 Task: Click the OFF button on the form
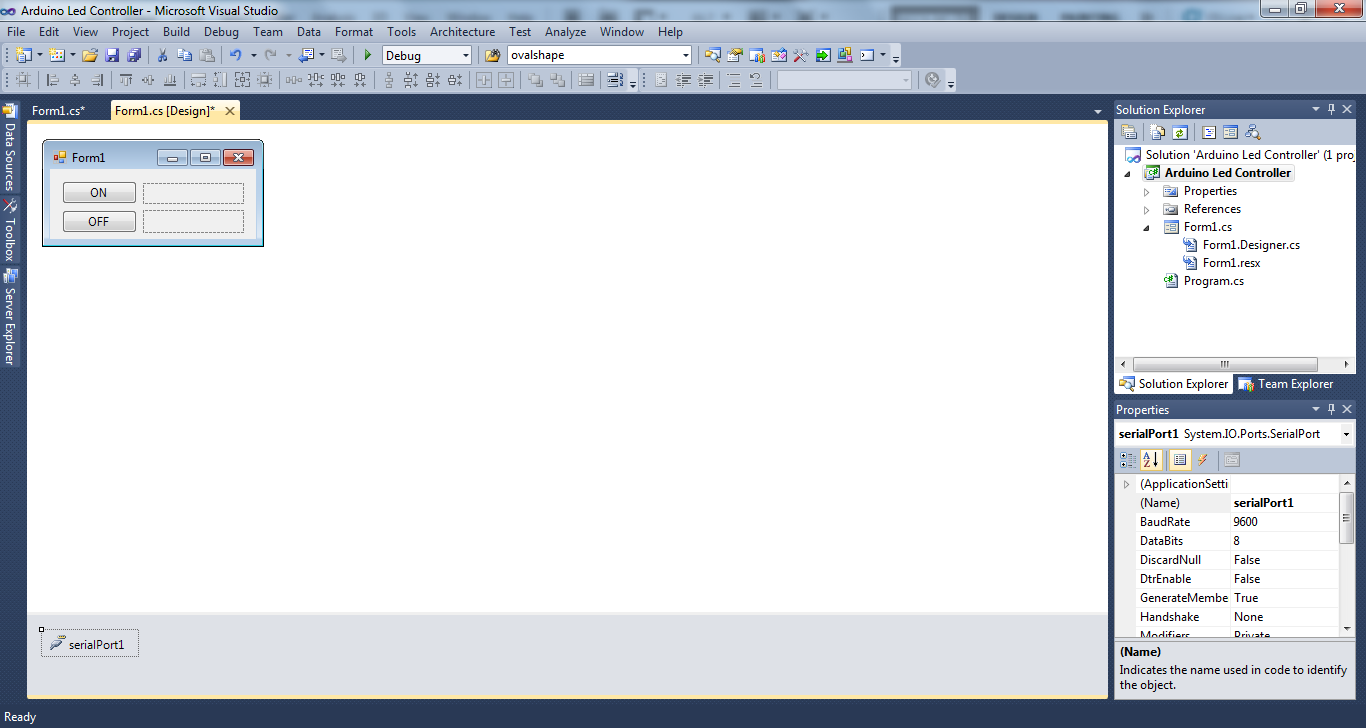click(x=99, y=221)
